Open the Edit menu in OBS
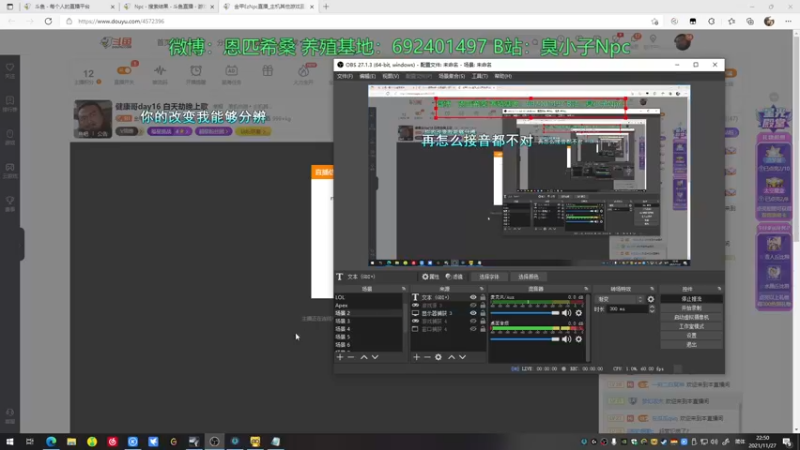800x450 pixels. (x=367, y=76)
